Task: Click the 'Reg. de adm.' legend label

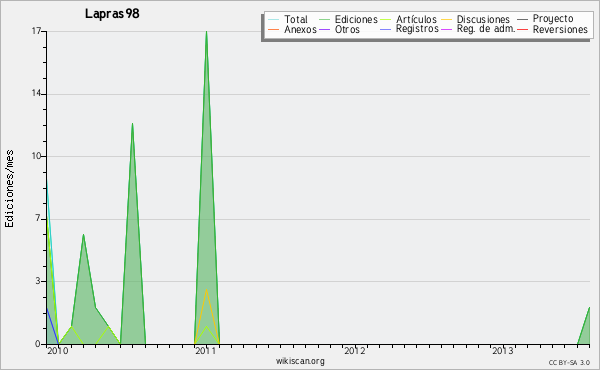Action: 486,29
